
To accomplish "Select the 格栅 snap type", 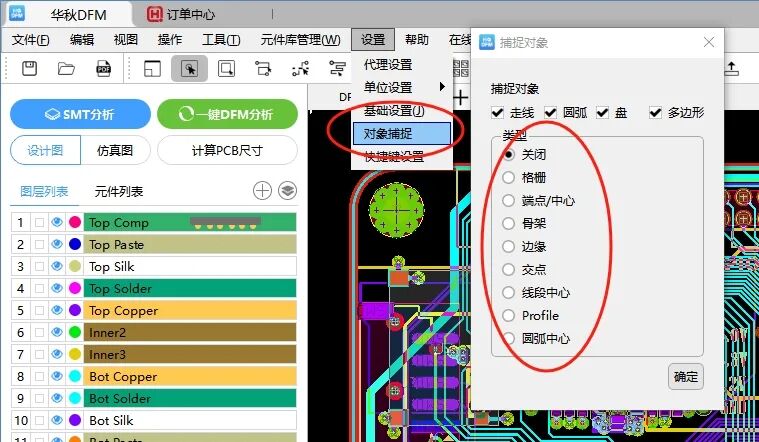I will [508, 178].
